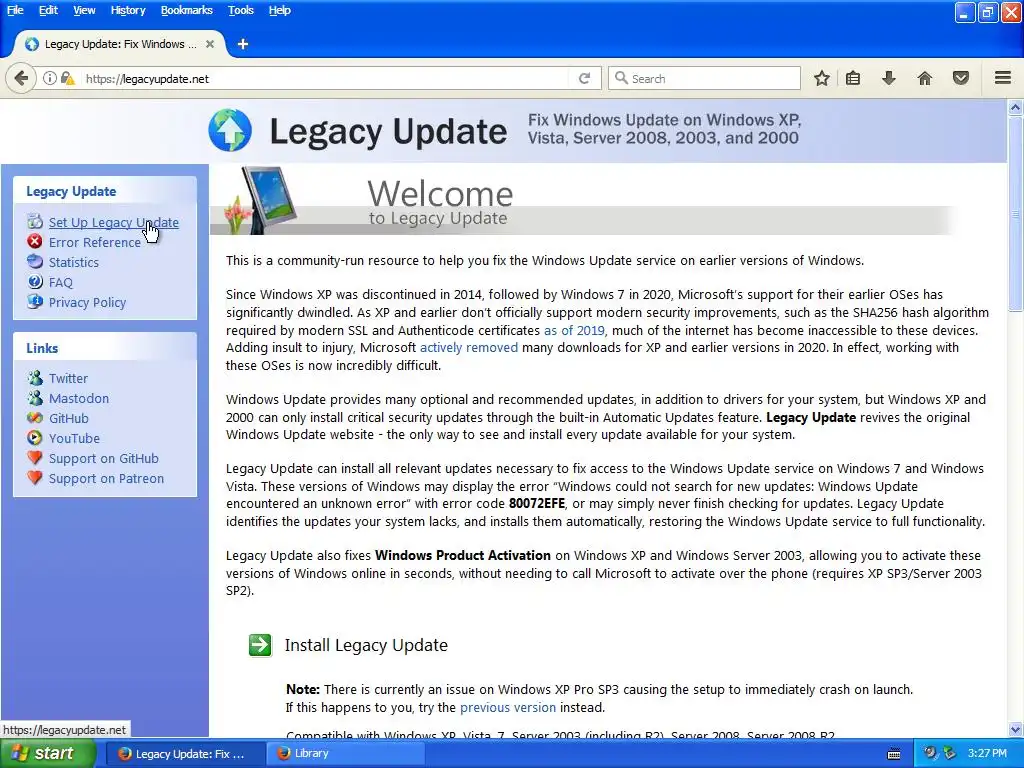The image size is (1024, 768).
Task: Open the Statistics link
Action: 74,263
